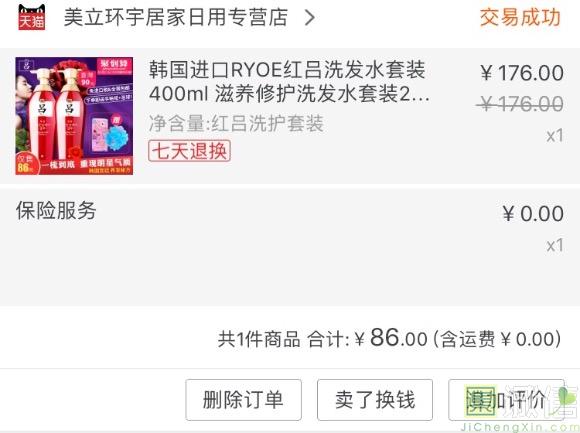Click the 追加评价 button
The width and height of the screenshot is (580, 433).
click(506, 400)
